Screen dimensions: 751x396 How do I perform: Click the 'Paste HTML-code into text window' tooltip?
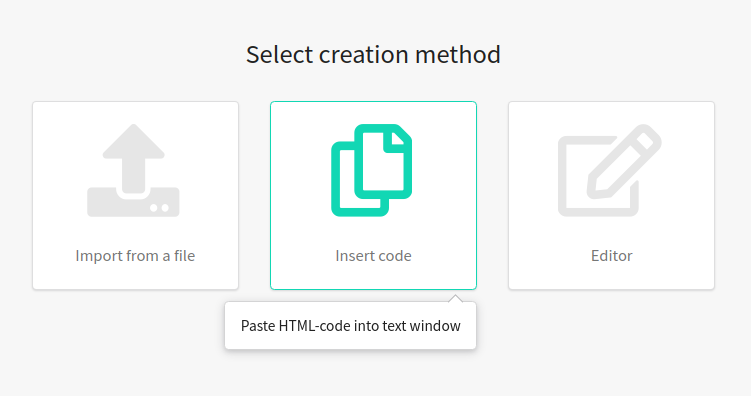point(351,326)
